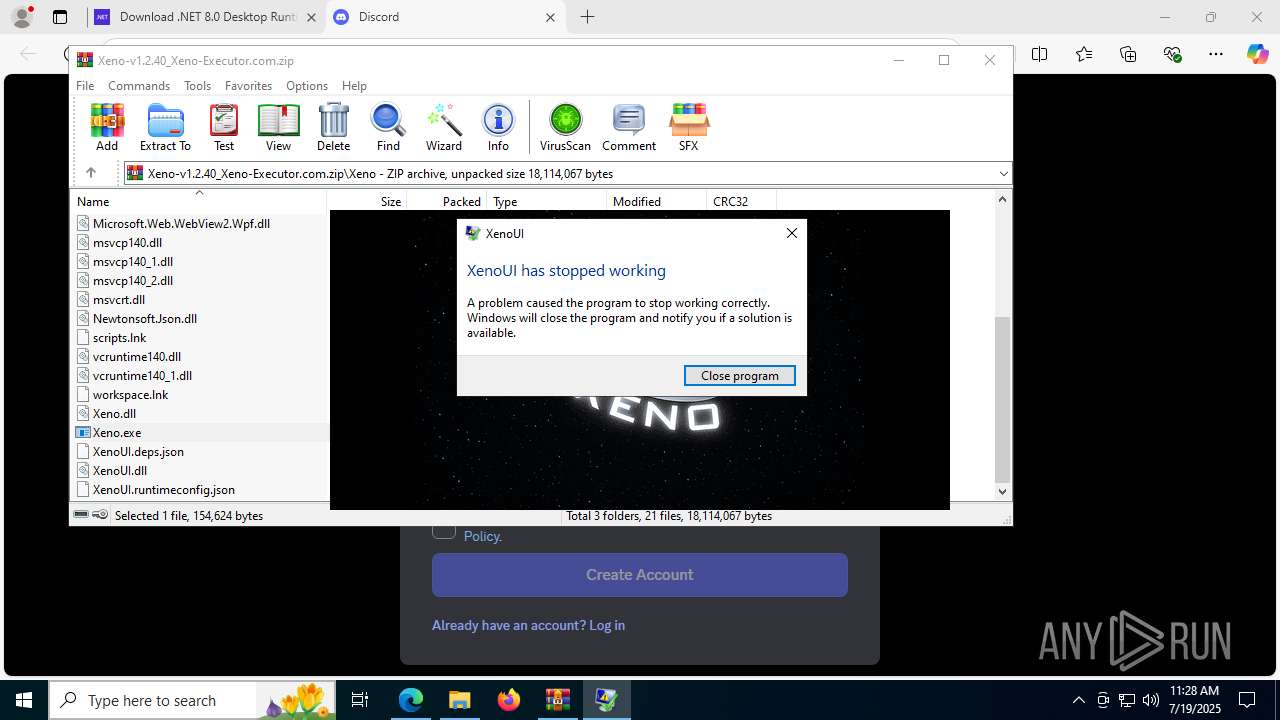Viewport: 1280px width, 720px height.
Task: Select msvcp140_2.dll file
Action: (133, 281)
